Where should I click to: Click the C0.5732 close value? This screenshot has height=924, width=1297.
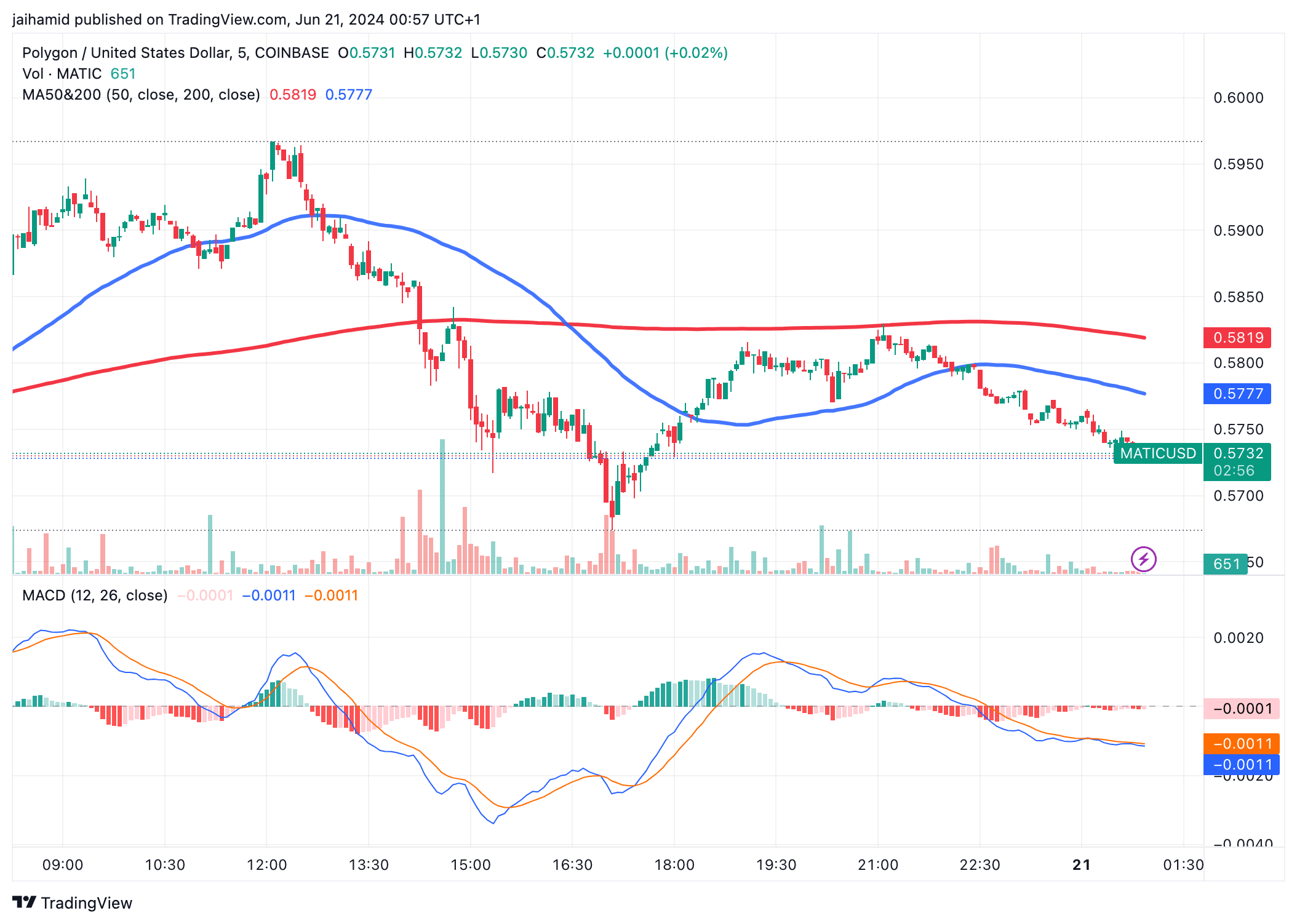click(565, 53)
